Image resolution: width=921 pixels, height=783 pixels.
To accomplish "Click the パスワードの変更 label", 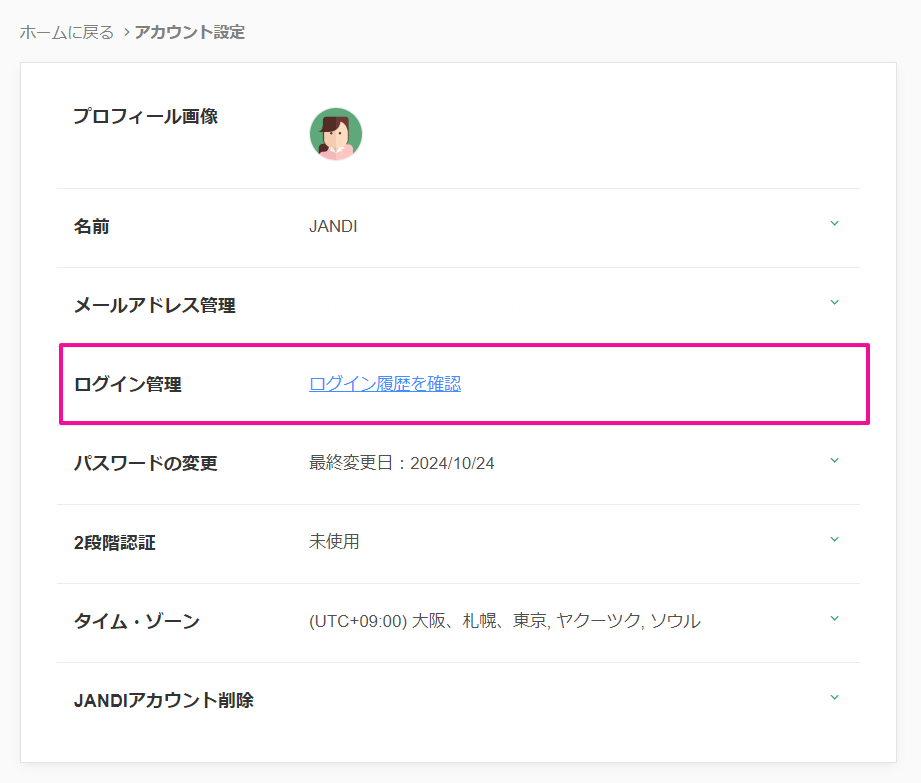I will 146,464.
